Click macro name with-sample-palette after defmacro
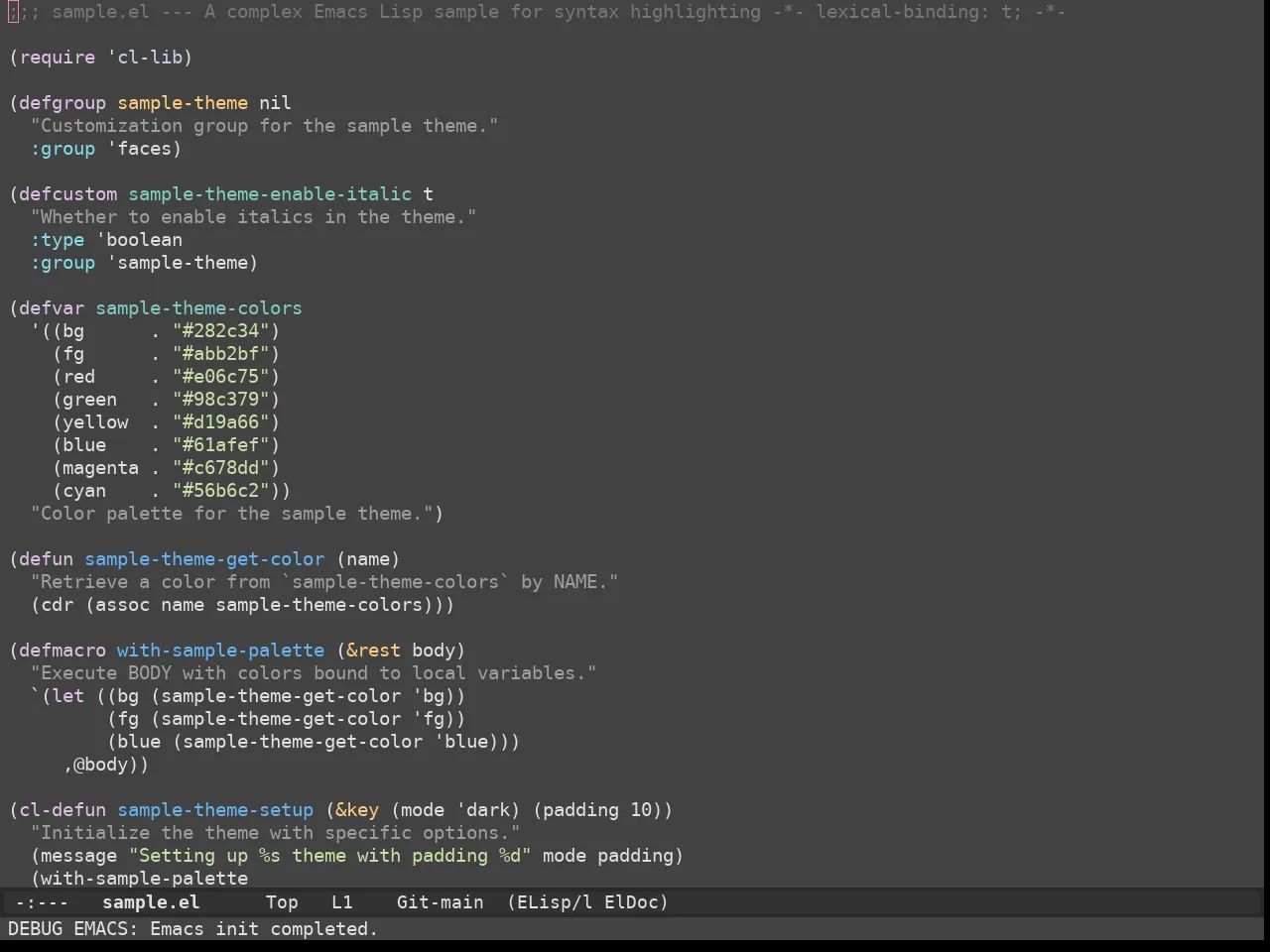 [221, 651]
